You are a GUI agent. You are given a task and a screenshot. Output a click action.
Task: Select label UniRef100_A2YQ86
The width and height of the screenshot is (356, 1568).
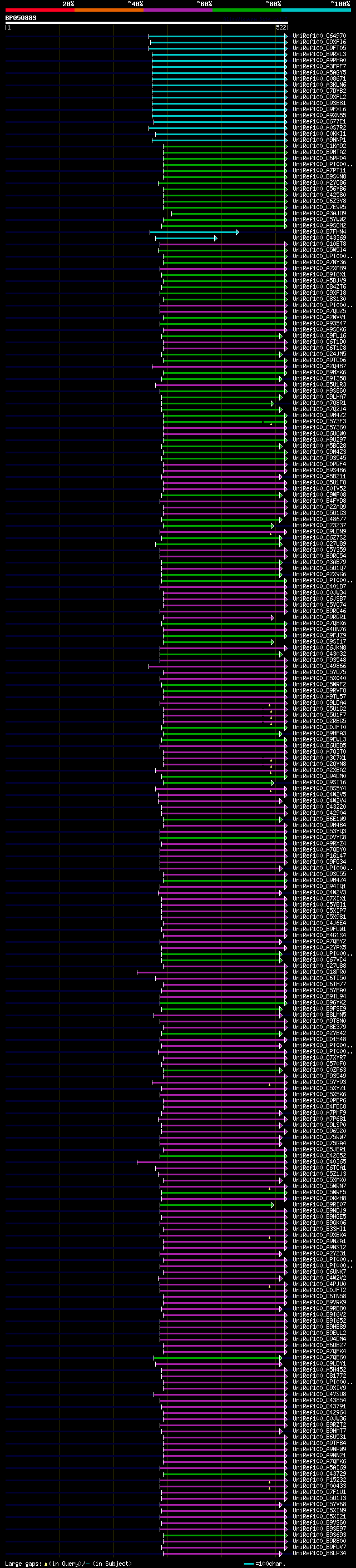click(319, 182)
